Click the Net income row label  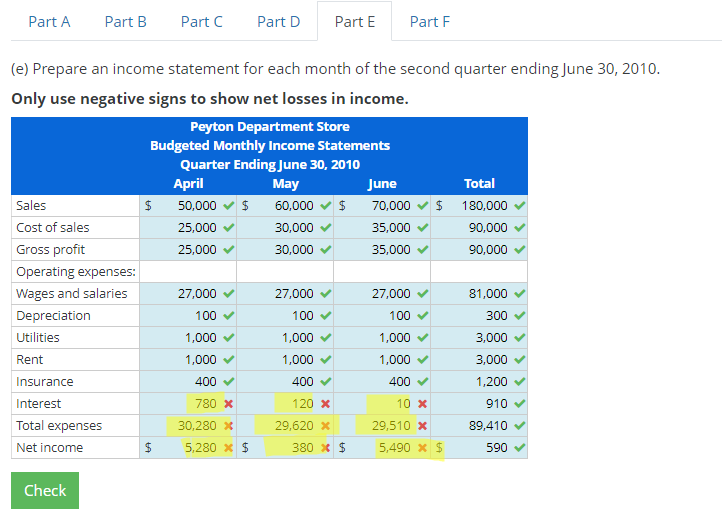(x=50, y=447)
